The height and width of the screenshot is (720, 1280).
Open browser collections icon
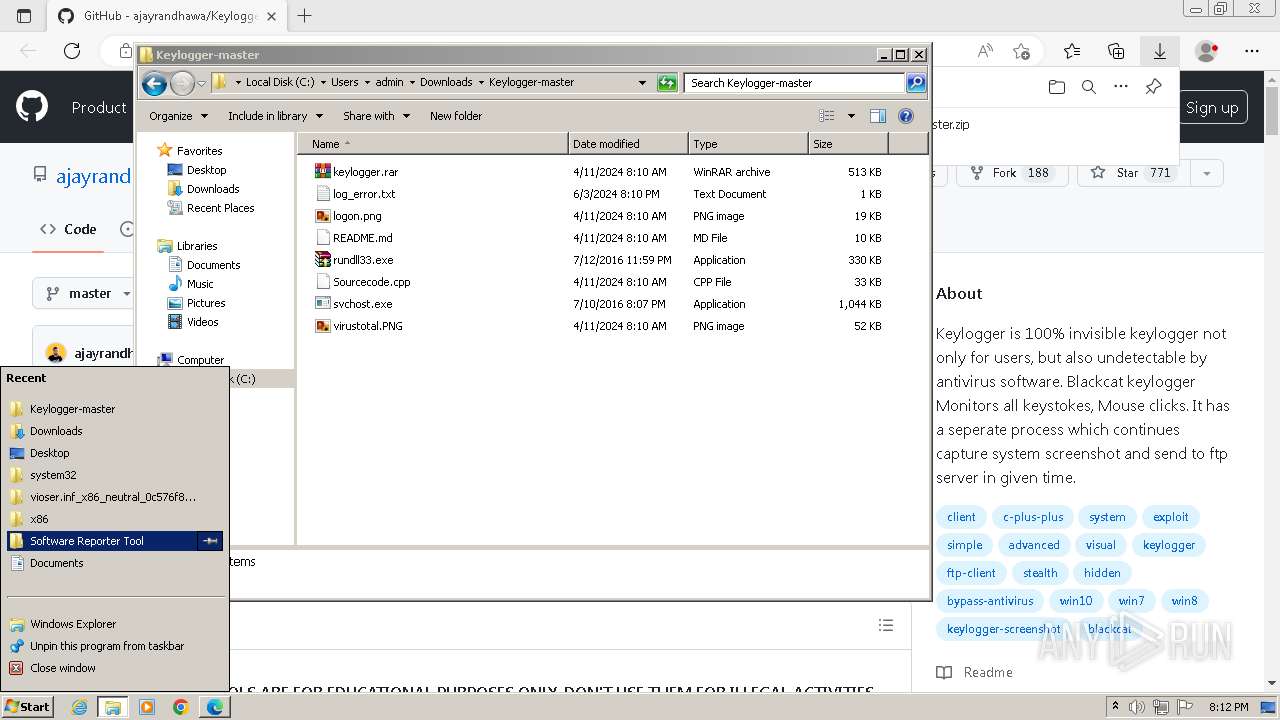[x=1116, y=51]
